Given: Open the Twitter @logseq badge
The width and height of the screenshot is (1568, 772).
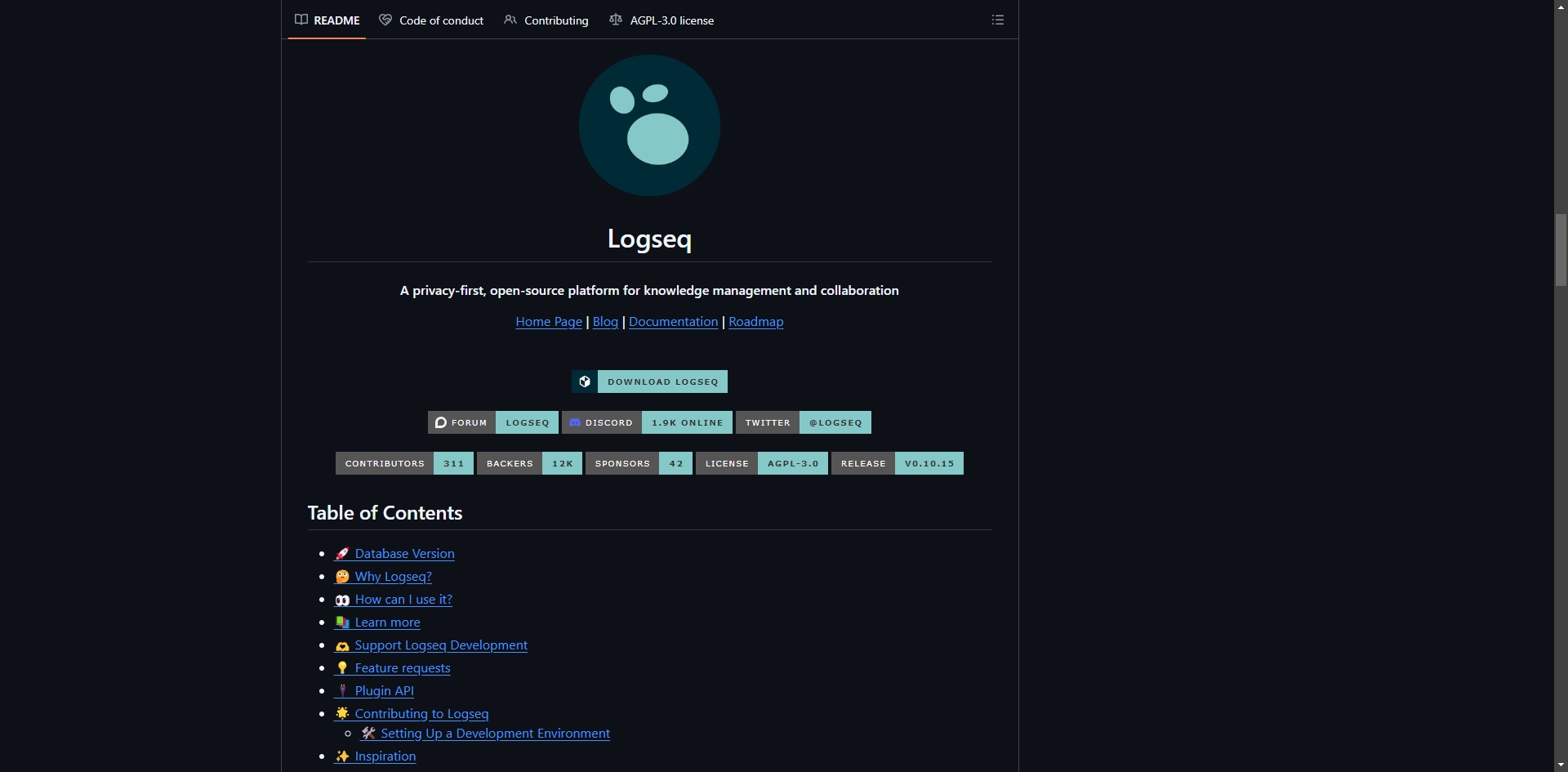Looking at the screenshot, I should point(804,422).
